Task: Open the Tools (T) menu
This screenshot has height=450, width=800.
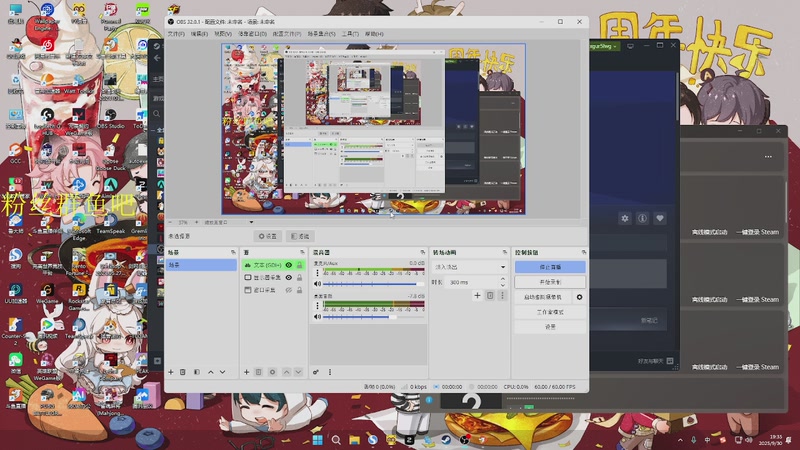Action: (350, 34)
